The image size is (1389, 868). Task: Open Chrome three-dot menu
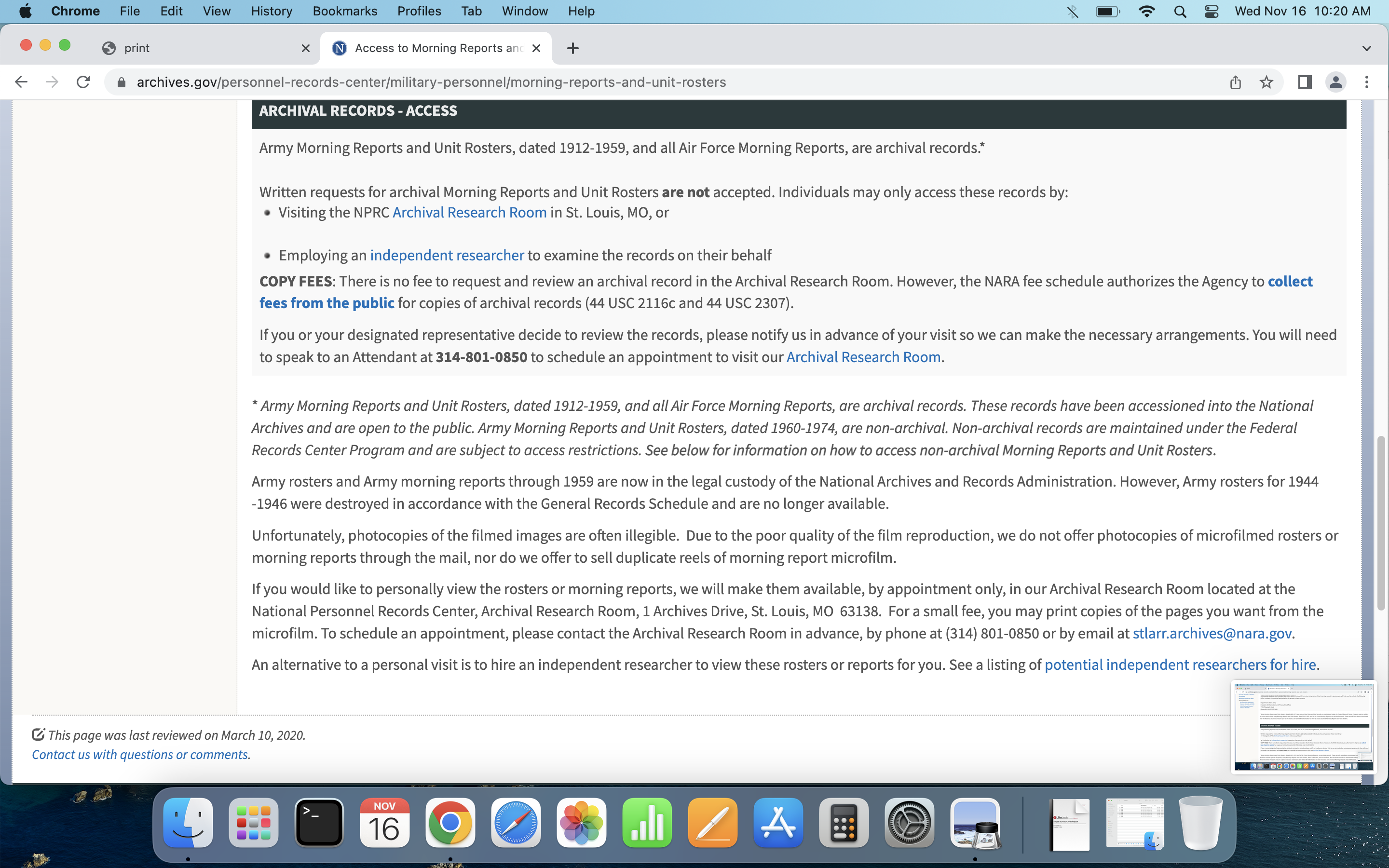1367,82
